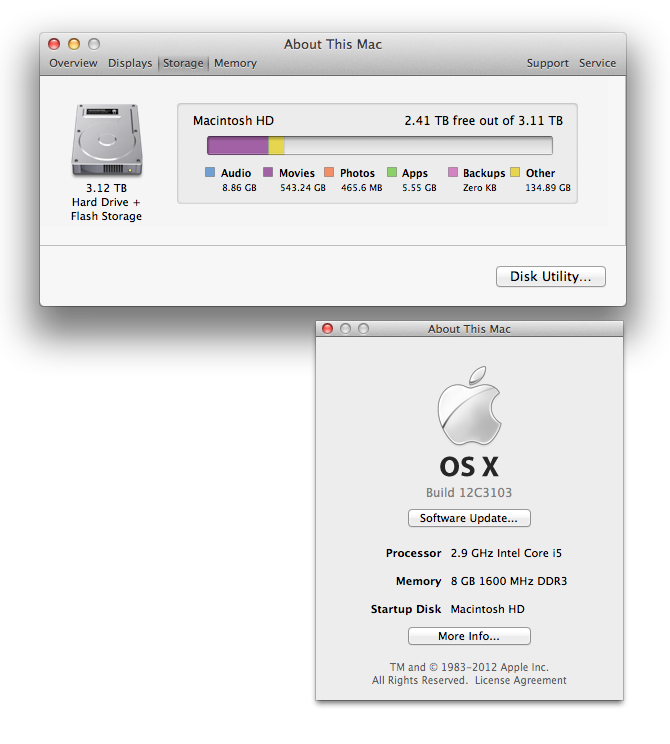Screen dimensions: 670x744
Task: Close the large Storage About This Mac window
Action: [54, 44]
